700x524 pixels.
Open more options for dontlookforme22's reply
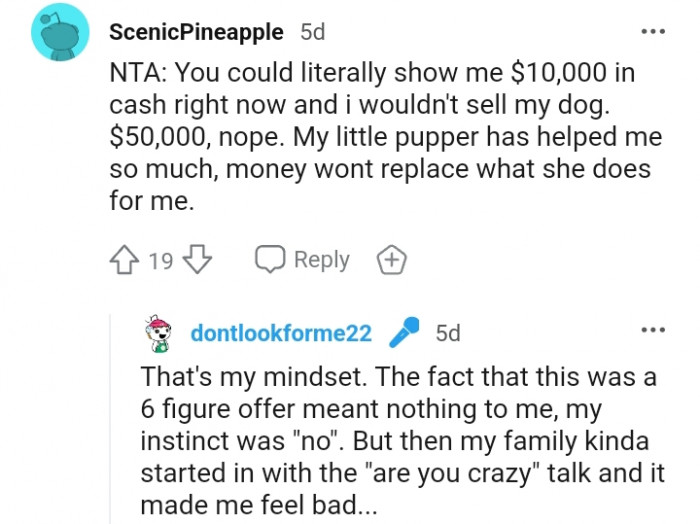coord(652,330)
